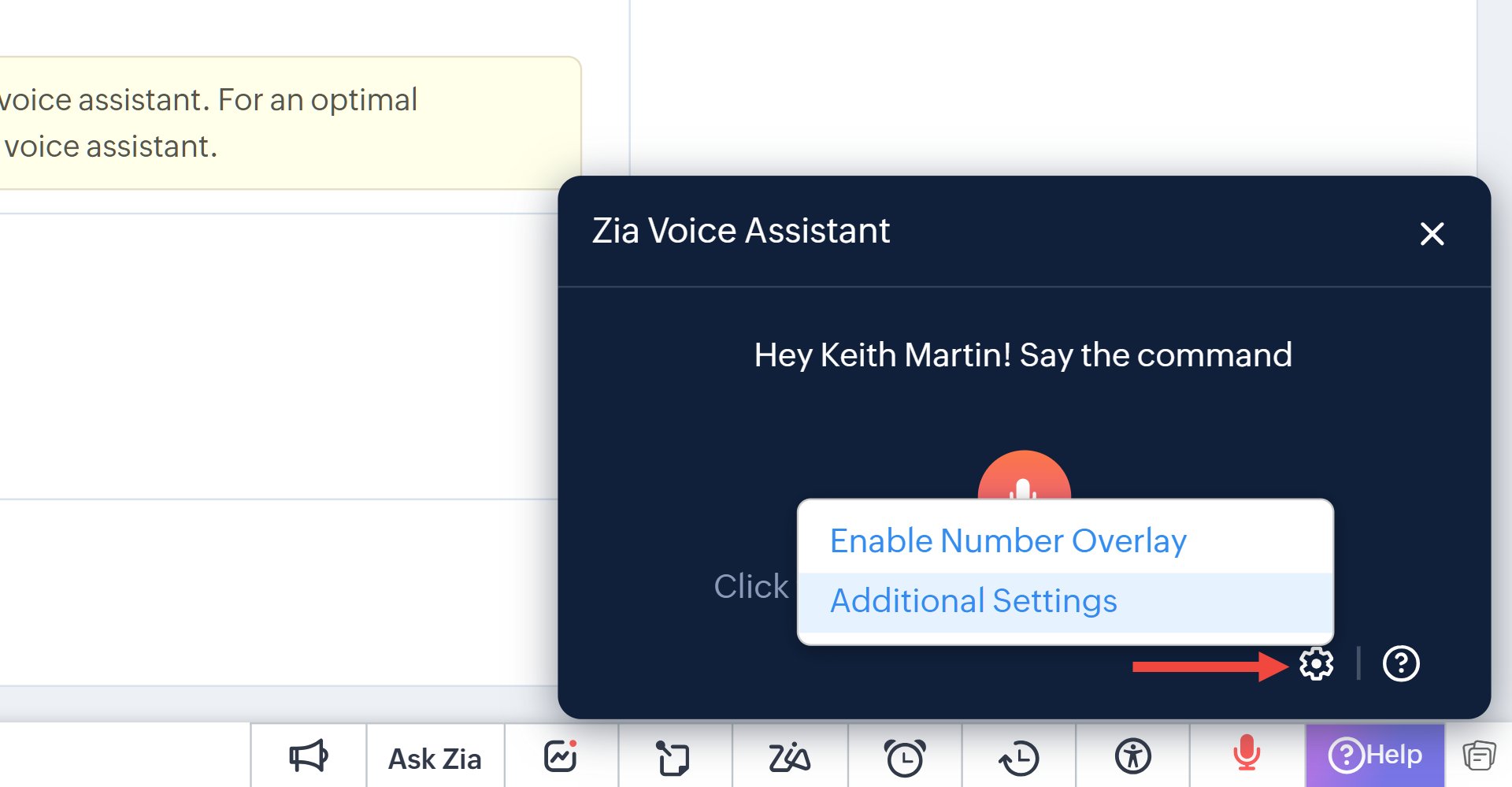Viewport: 1512px width, 787px height.
Task: Open the voice assistant settings gear
Action: (1316, 664)
